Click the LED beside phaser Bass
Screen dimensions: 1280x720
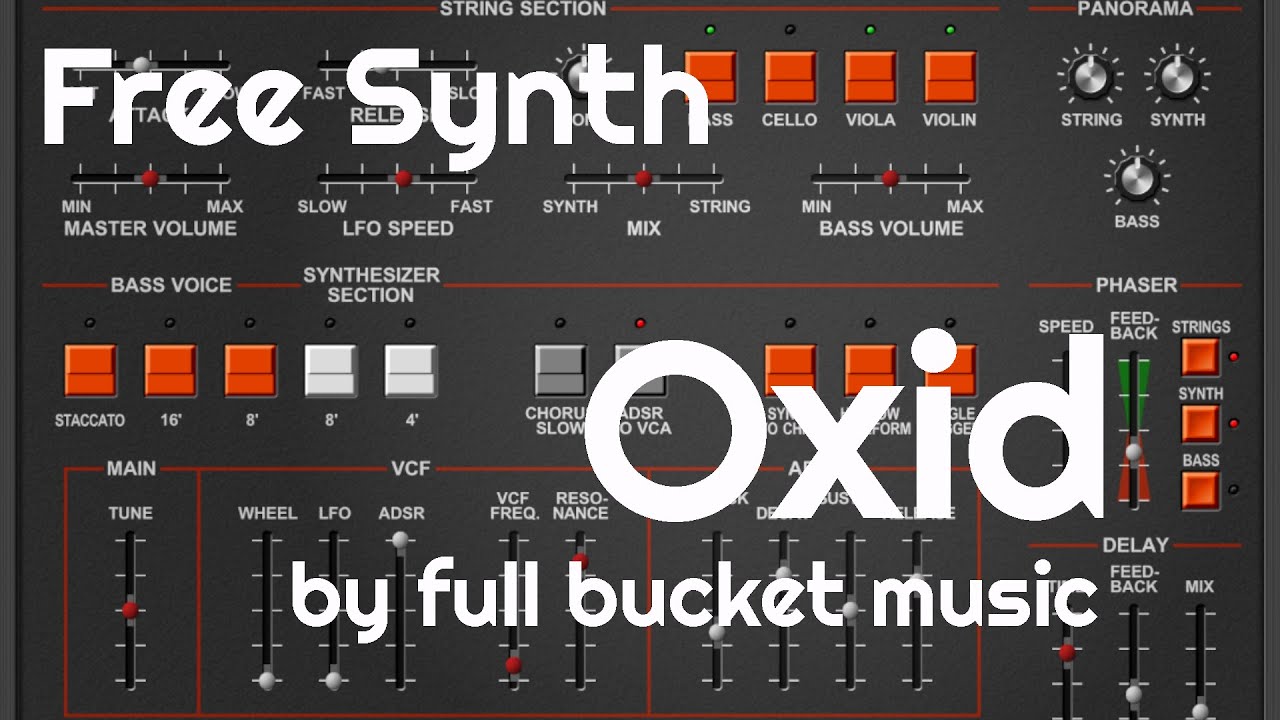(1233, 489)
